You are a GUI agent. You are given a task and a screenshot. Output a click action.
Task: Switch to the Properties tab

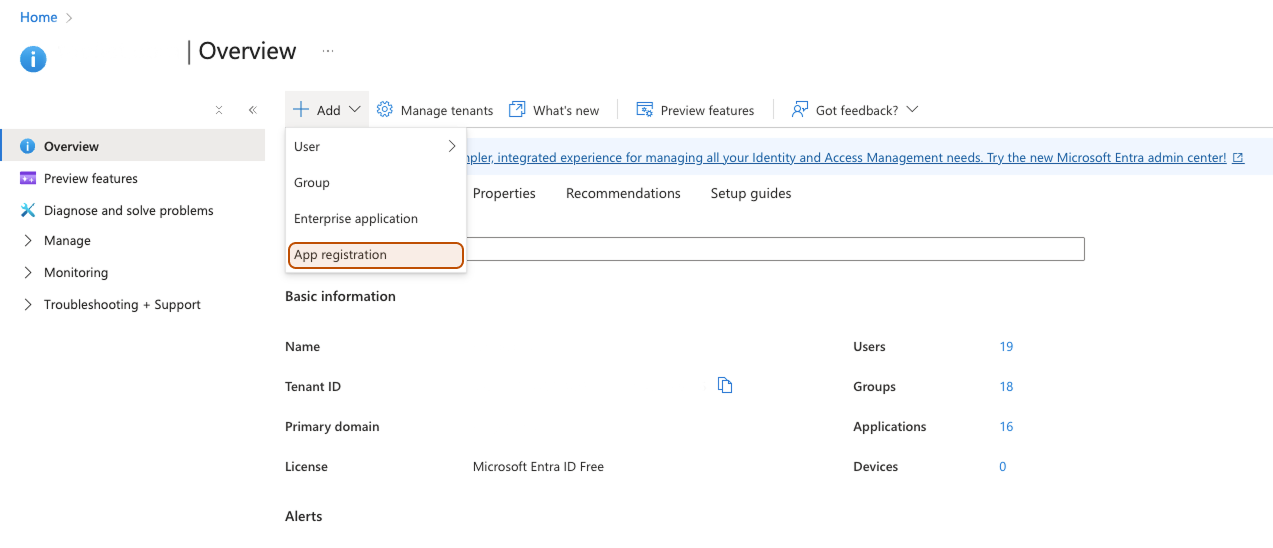point(504,193)
